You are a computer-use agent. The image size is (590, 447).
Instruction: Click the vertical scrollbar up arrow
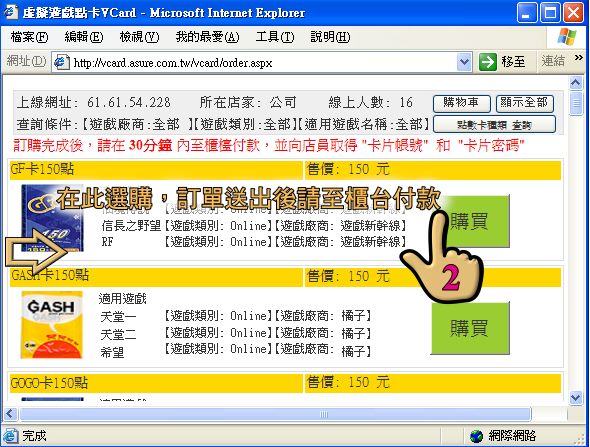(576, 83)
